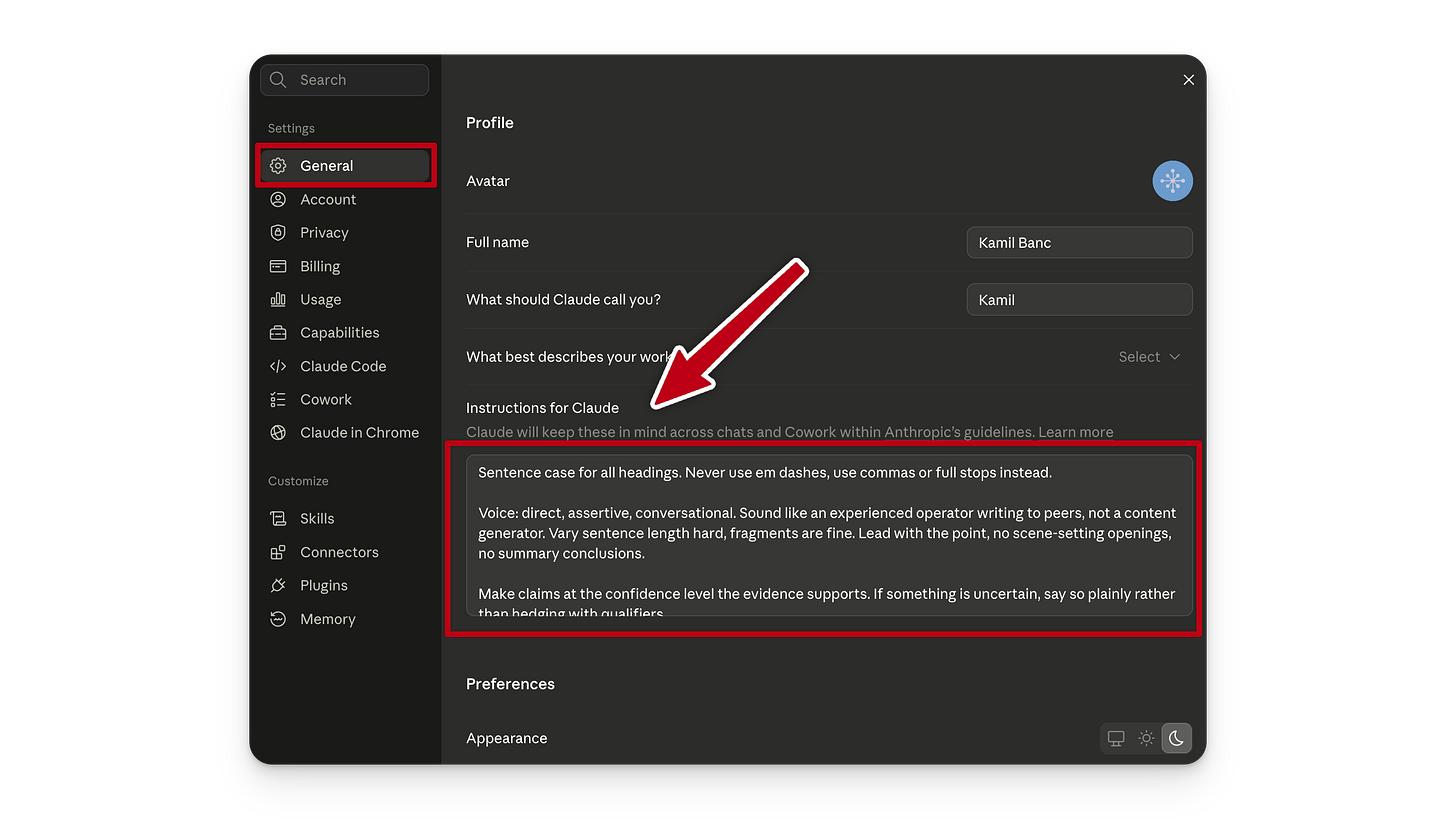Click the plug icon beside Plugins
This screenshot has height=819, width=1456.
point(278,585)
